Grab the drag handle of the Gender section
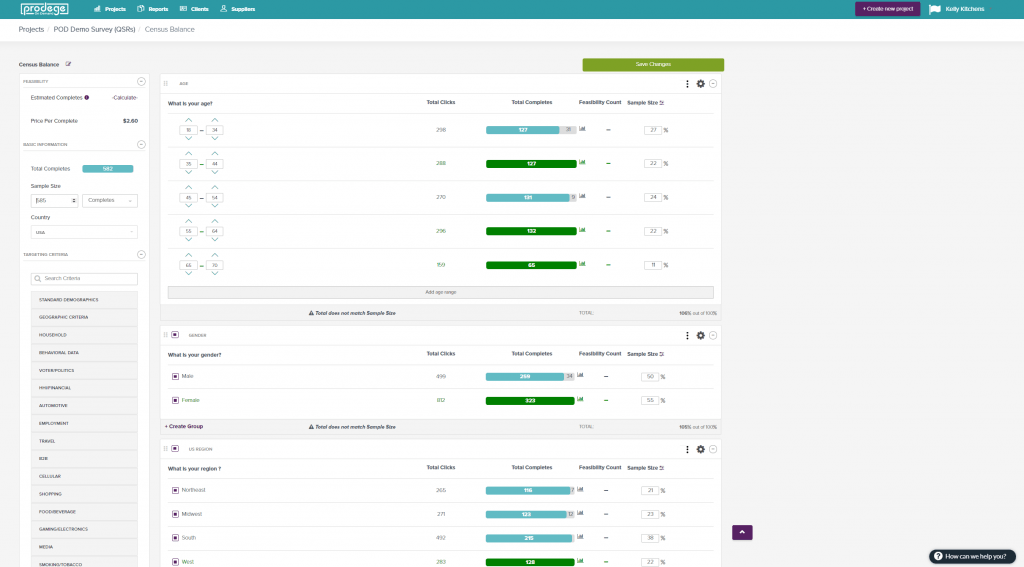 pos(166,335)
